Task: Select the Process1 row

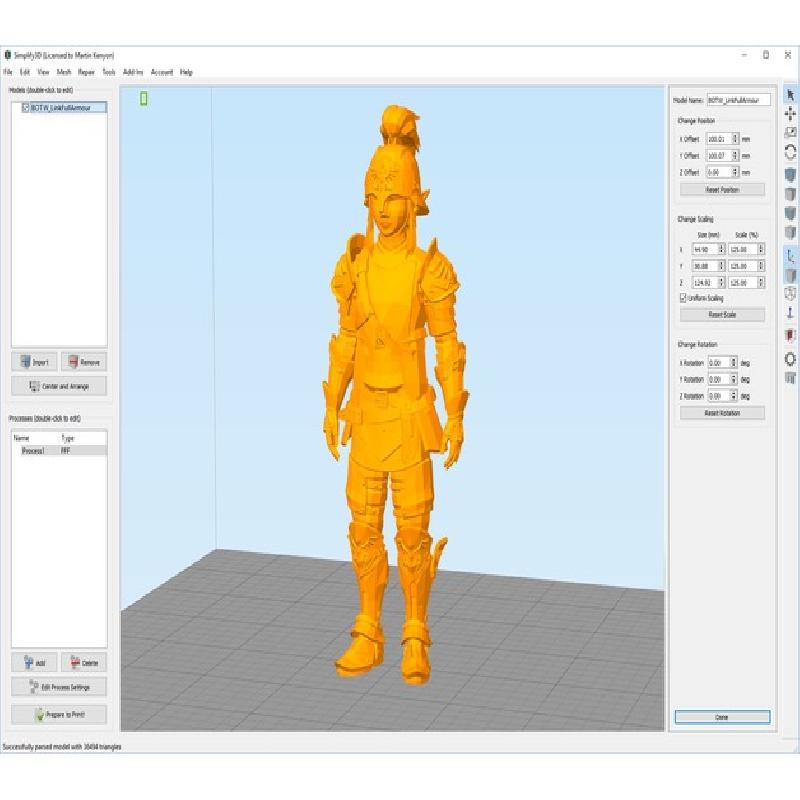Action: point(60,451)
